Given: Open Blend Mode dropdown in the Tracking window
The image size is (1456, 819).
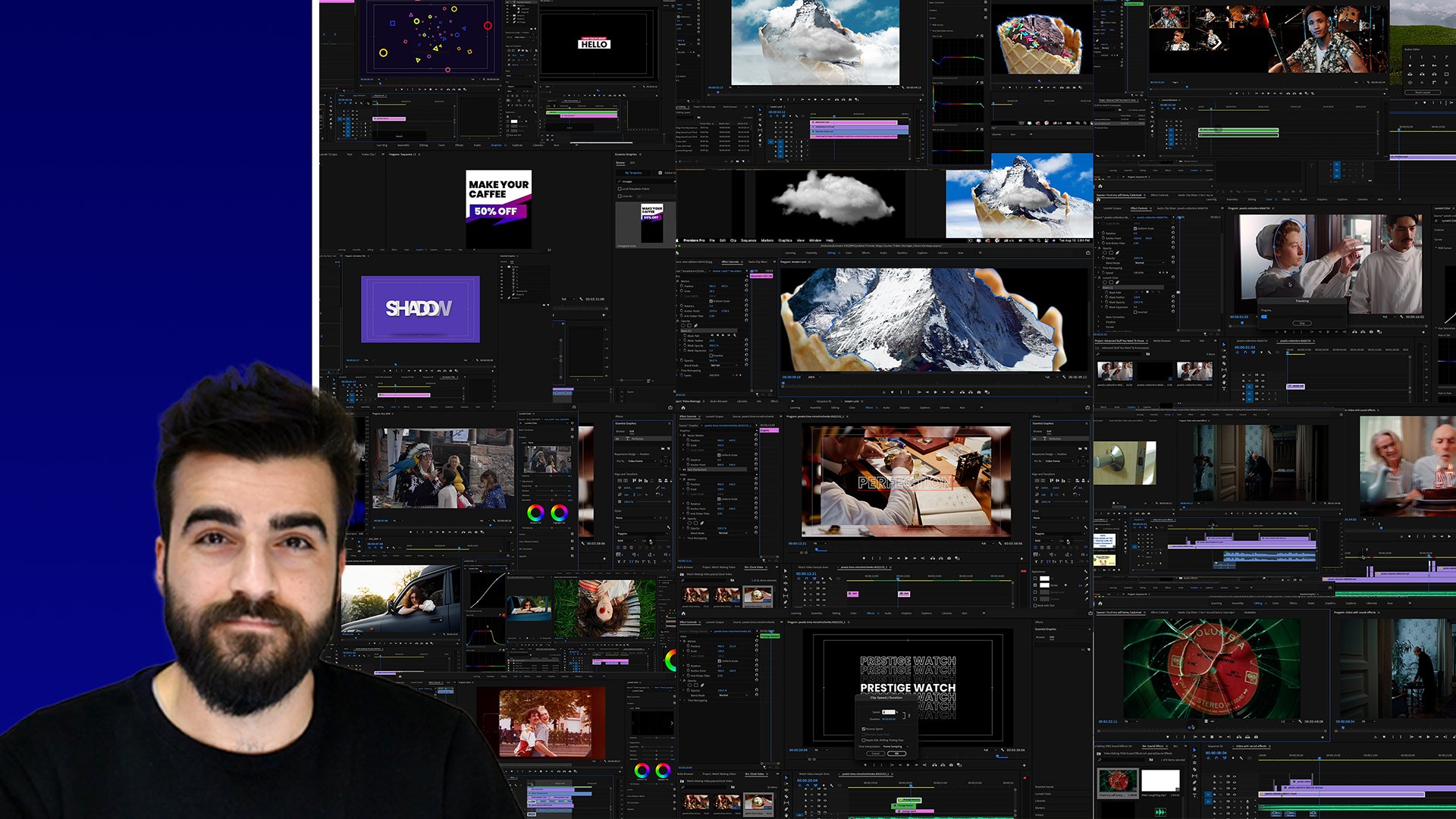Looking at the screenshot, I should [1149, 262].
